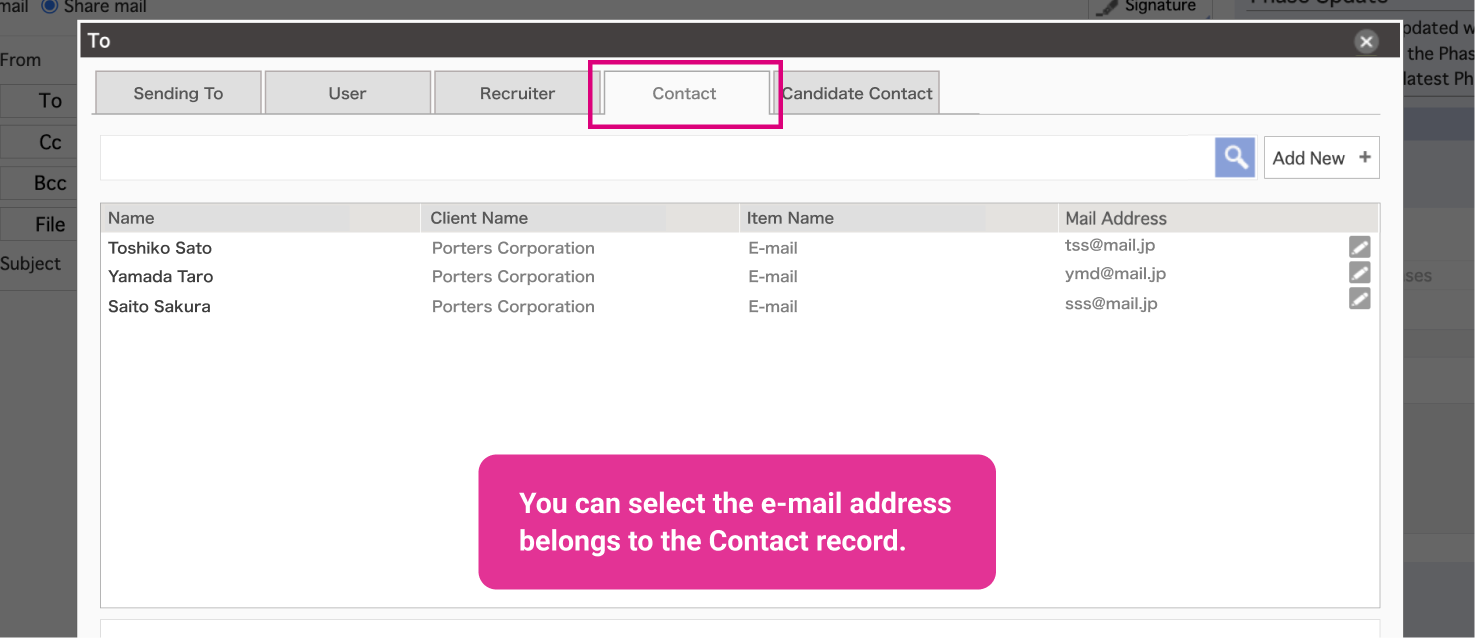Select Yamada Taro from the list
The image size is (1475, 638).
coord(160,277)
